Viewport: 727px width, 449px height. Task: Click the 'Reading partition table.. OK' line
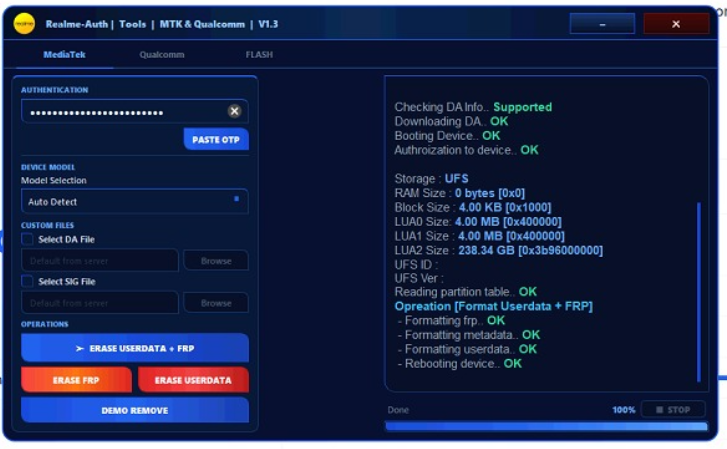[x=466, y=292]
